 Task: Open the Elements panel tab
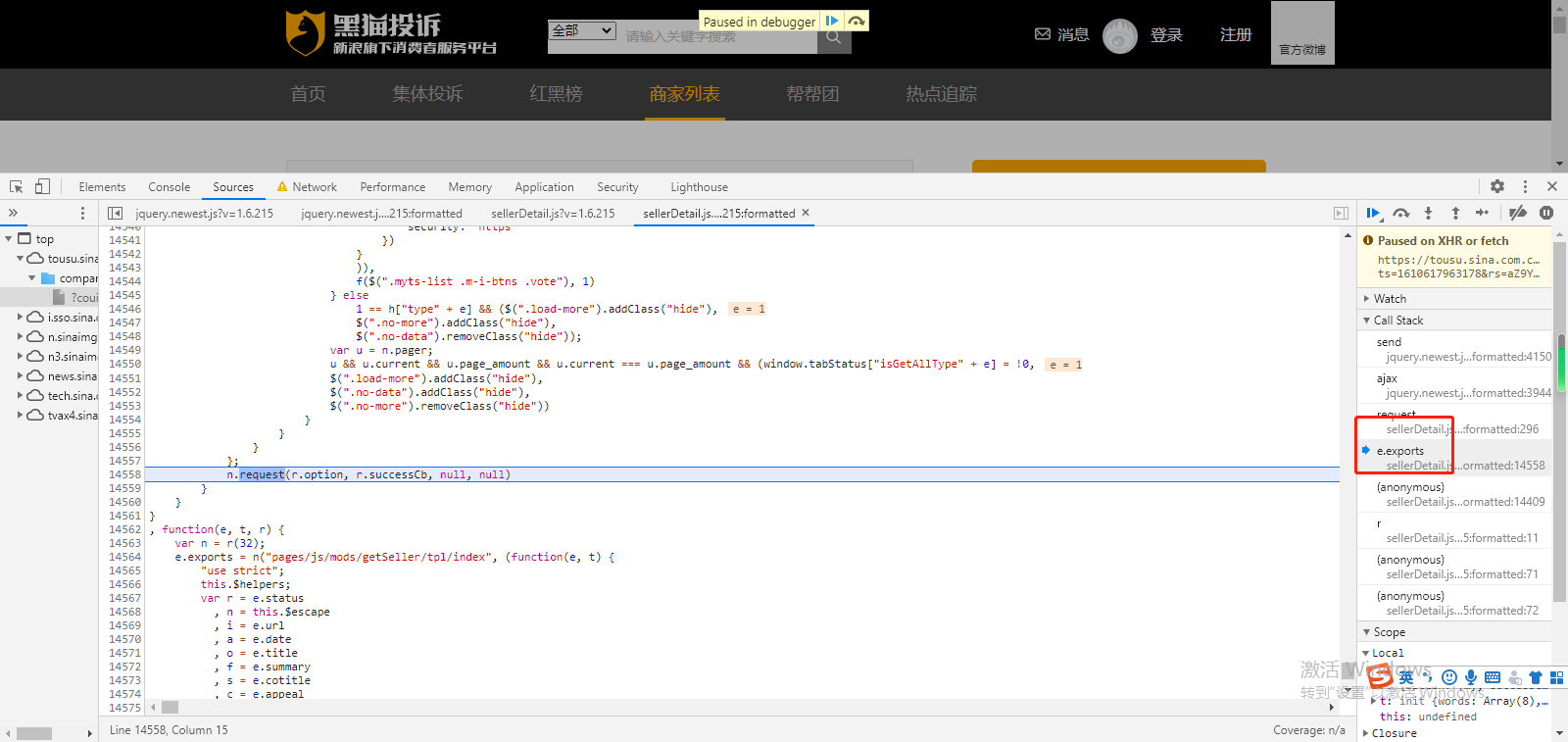(102, 187)
